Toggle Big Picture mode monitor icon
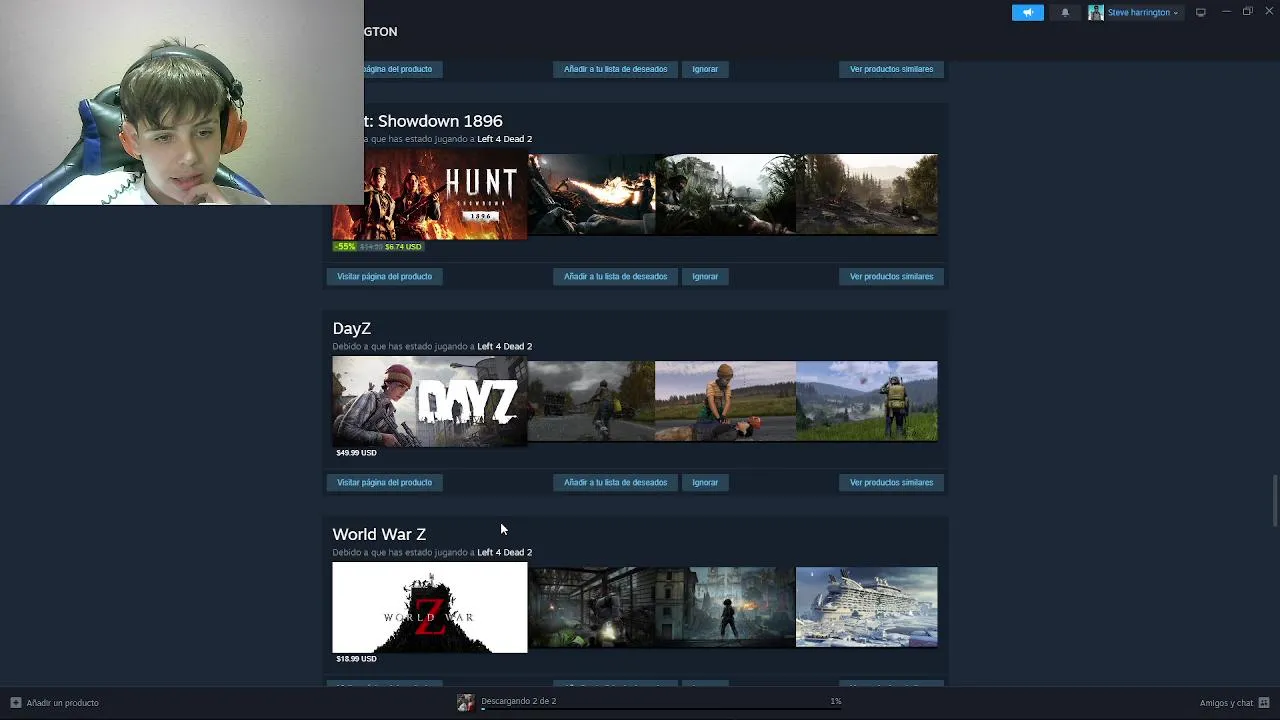Viewport: 1280px width, 720px height. (1200, 12)
